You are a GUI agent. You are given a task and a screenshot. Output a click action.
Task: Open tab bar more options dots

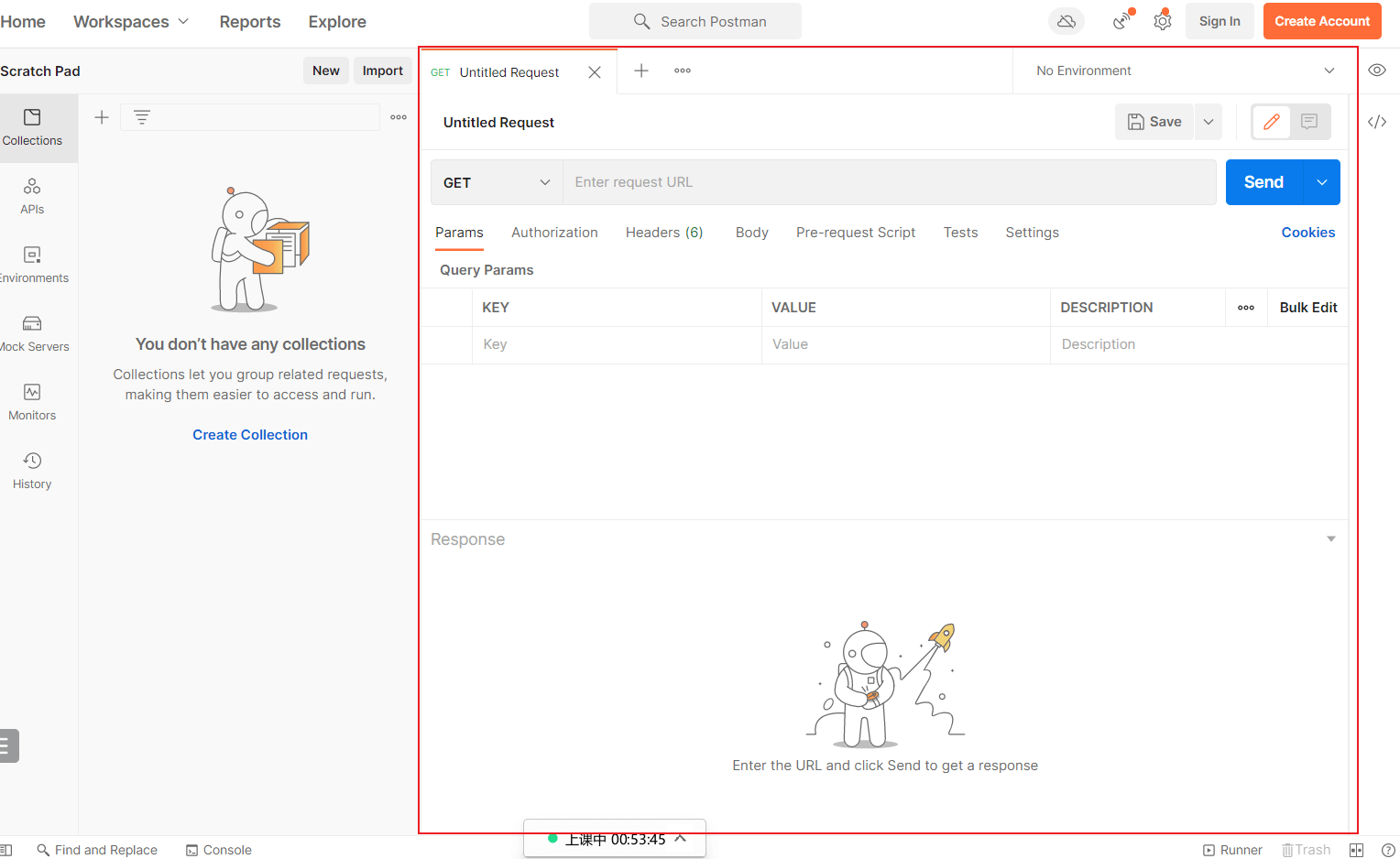click(x=683, y=71)
